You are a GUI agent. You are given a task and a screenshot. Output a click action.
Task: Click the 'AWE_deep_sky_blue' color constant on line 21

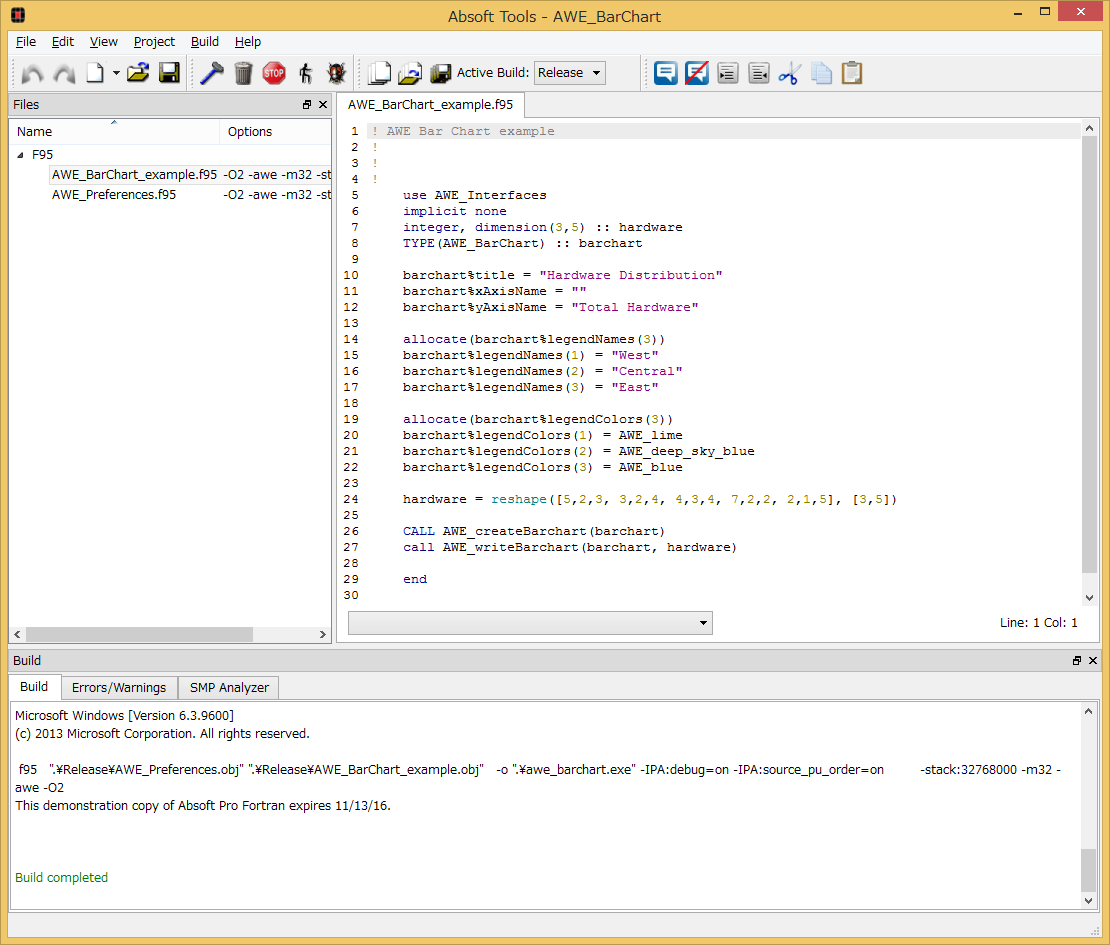[x=687, y=452]
